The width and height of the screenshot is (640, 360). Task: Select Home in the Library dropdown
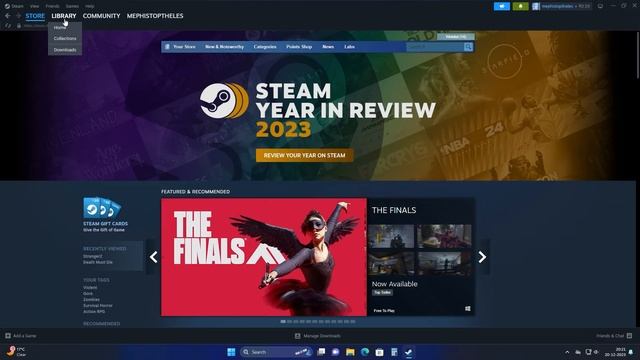coord(60,27)
